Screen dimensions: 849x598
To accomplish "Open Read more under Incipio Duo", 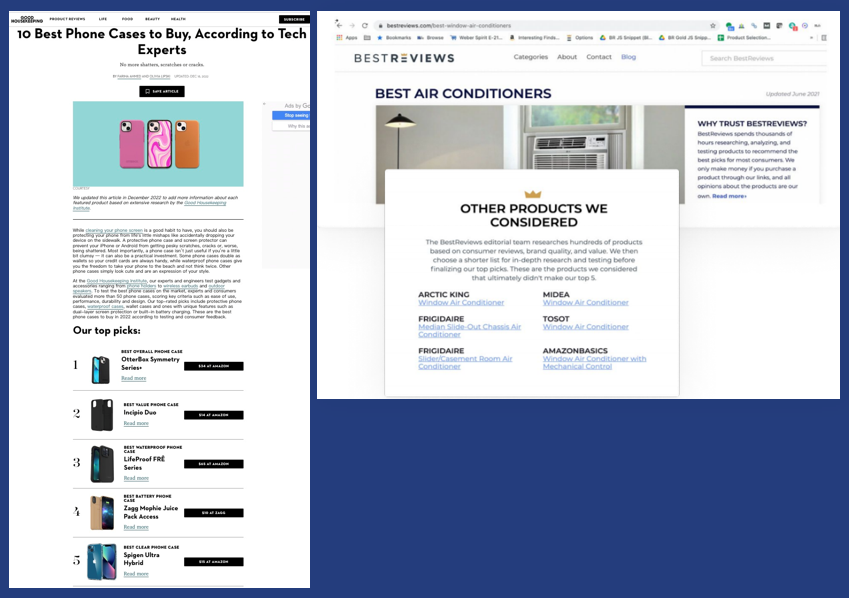I will point(134,423).
